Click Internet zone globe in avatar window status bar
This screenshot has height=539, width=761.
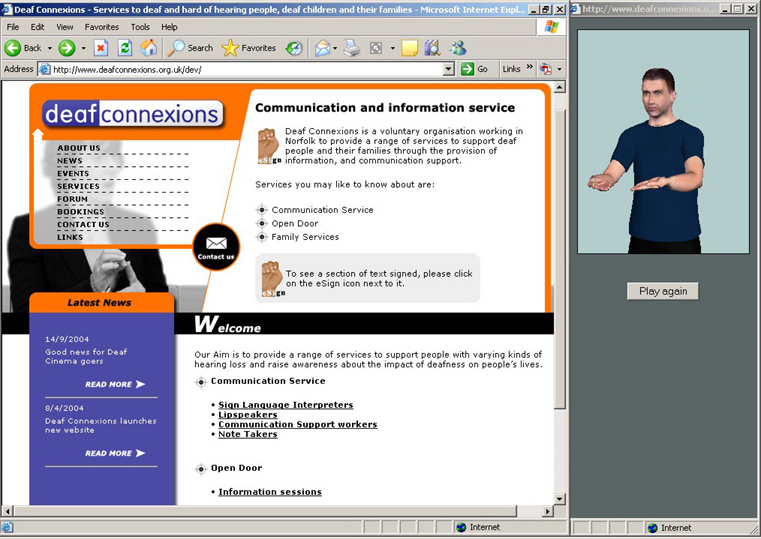point(653,528)
